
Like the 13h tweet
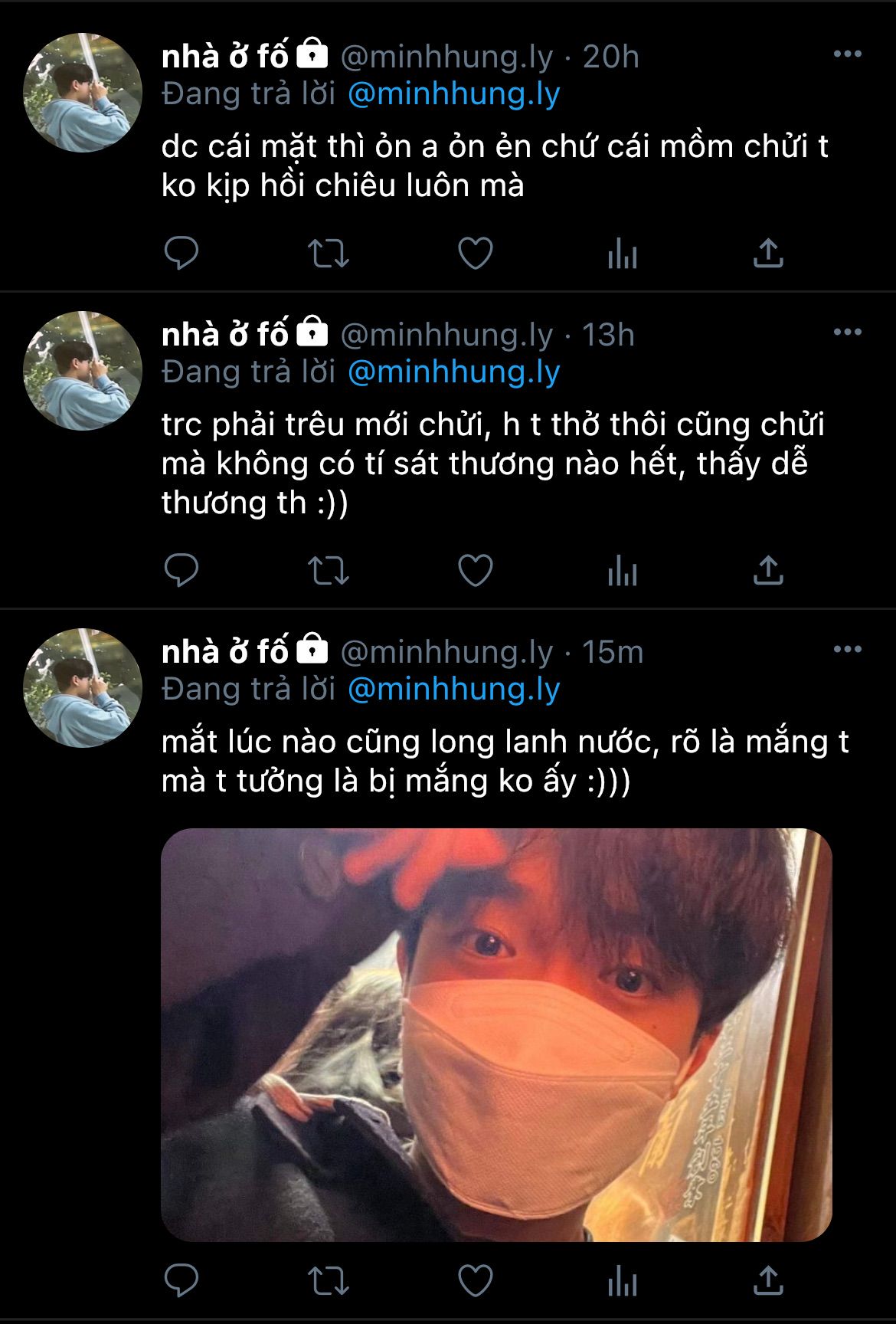[475, 571]
